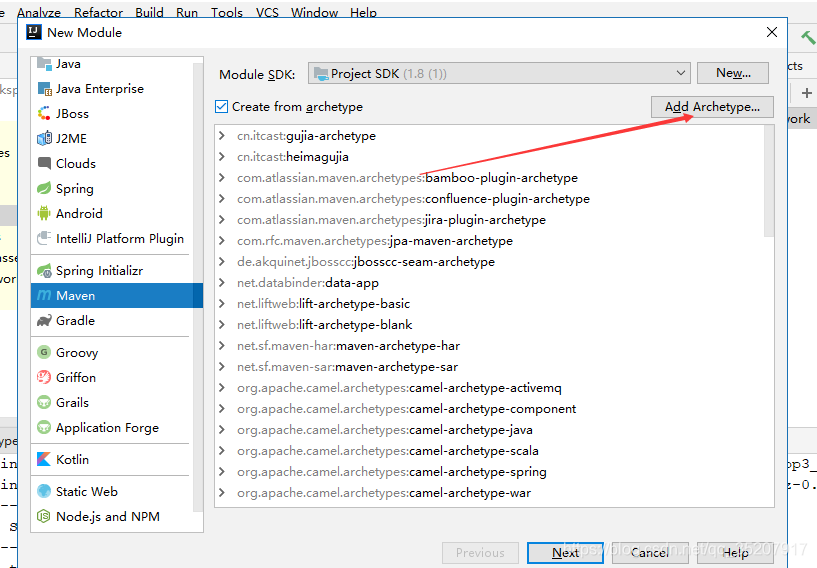Click the New... SDK button
This screenshot has height=568, width=817.
[733, 73]
